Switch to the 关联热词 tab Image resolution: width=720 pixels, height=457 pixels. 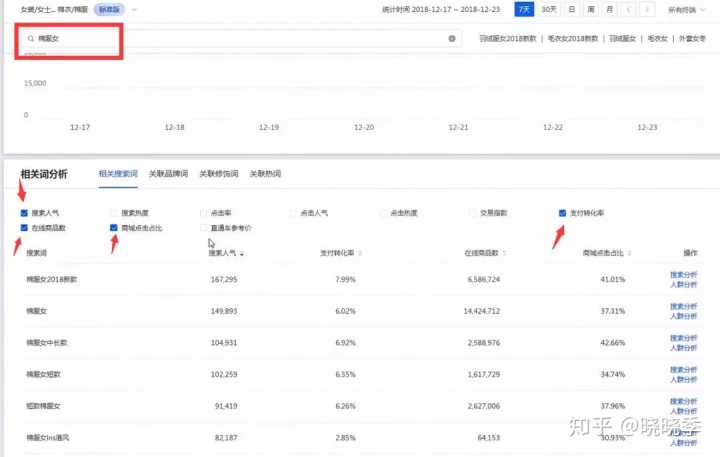click(x=265, y=174)
